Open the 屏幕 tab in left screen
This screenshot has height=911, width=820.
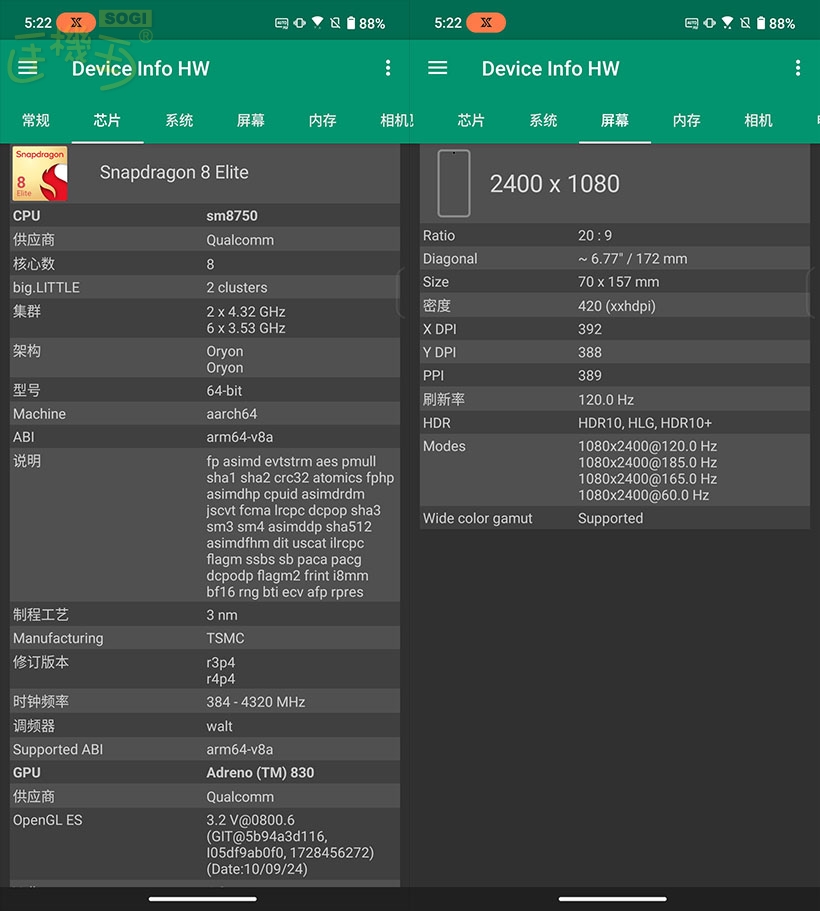coord(251,120)
